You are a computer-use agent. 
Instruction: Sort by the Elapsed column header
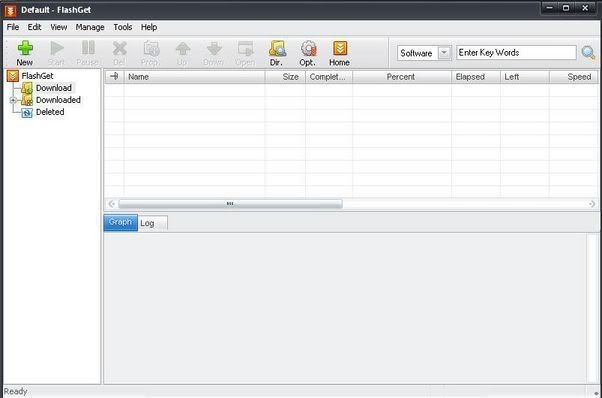pyautogui.click(x=476, y=77)
